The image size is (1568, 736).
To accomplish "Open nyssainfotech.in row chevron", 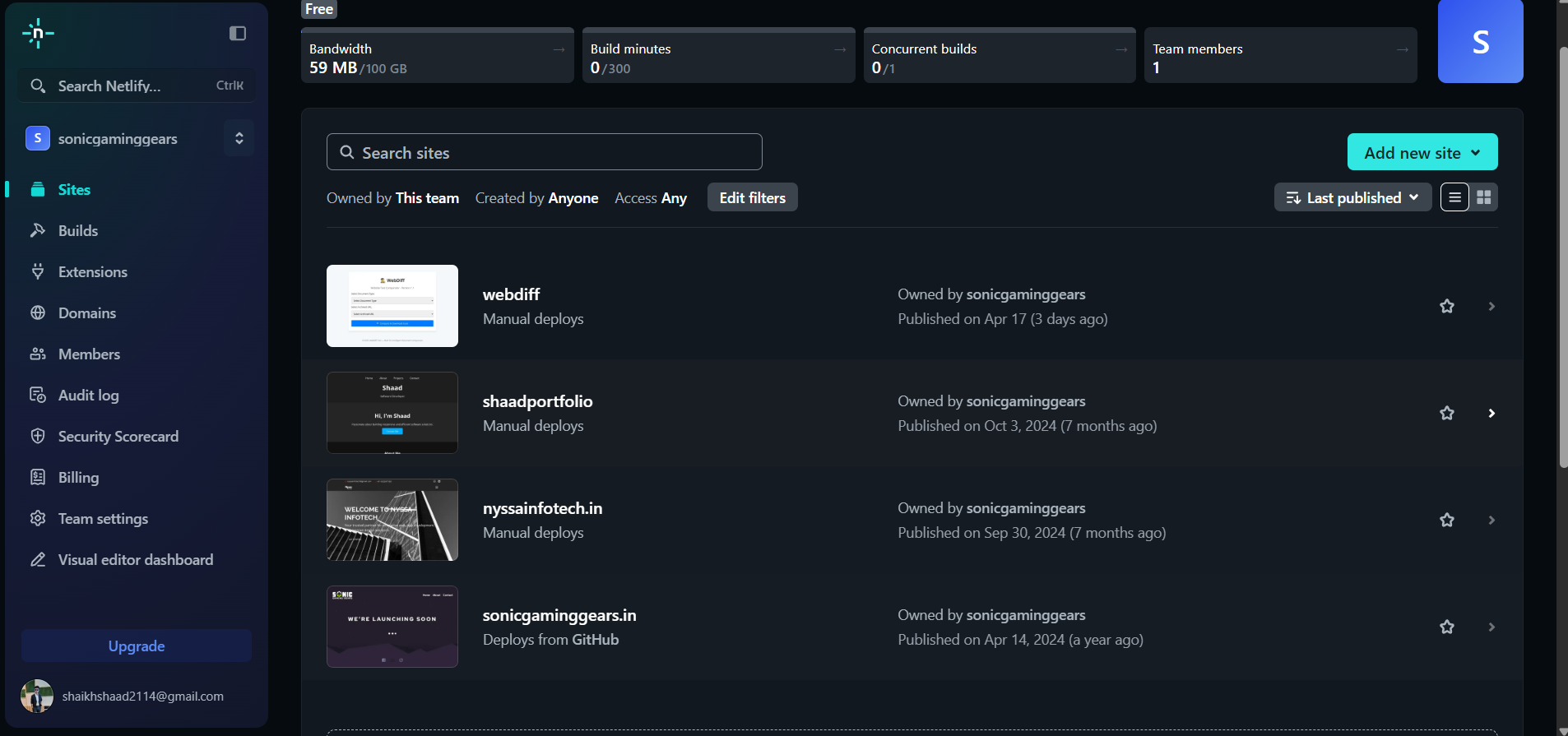I will pyautogui.click(x=1491, y=520).
